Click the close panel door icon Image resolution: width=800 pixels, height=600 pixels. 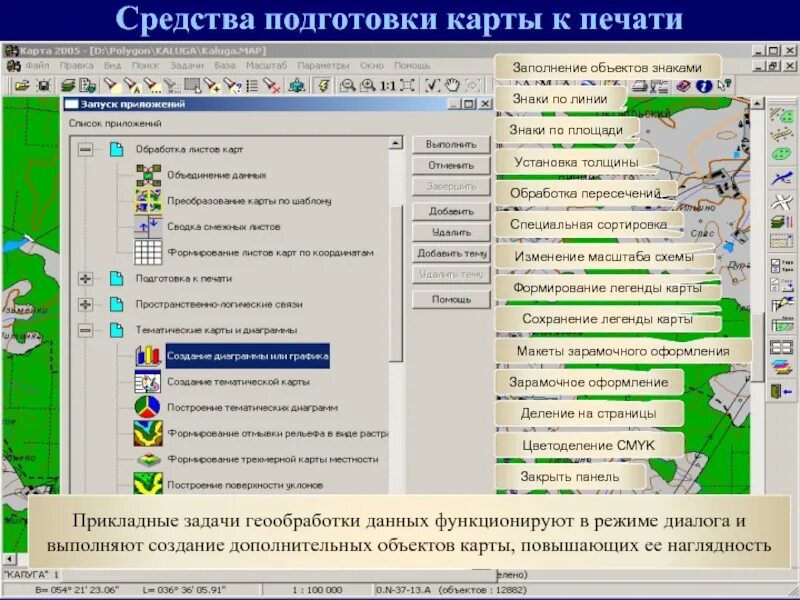click(x=781, y=392)
